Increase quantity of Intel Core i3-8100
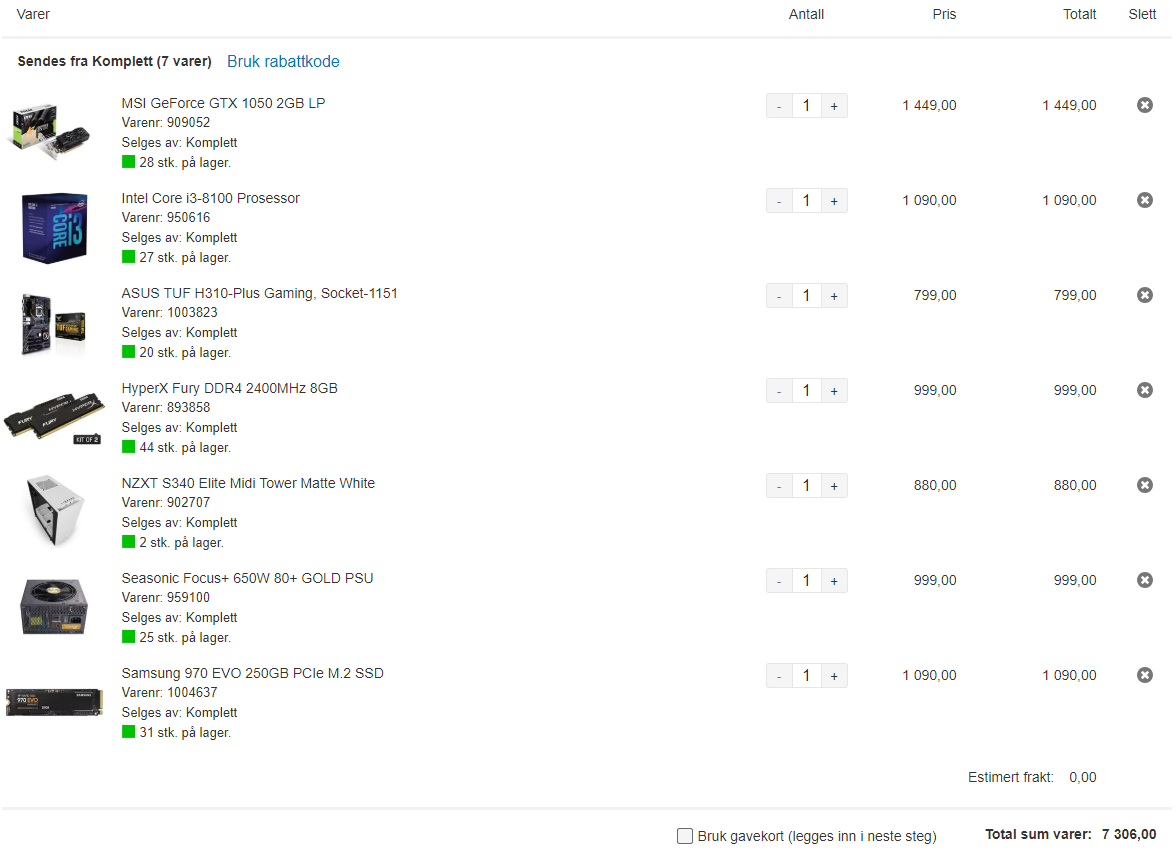This screenshot has width=1176, height=860. pyautogui.click(x=834, y=201)
